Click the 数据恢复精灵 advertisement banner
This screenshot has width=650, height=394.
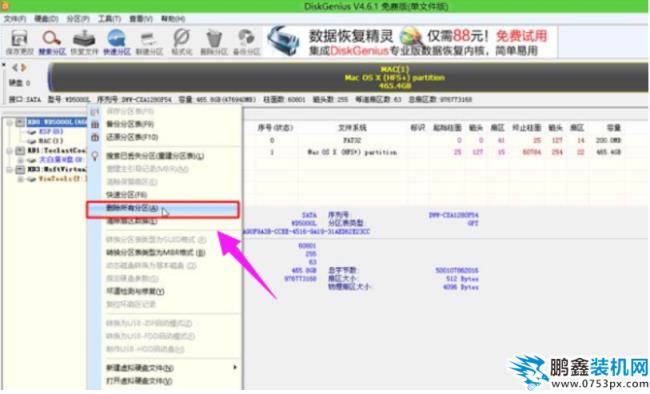tap(411, 41)
